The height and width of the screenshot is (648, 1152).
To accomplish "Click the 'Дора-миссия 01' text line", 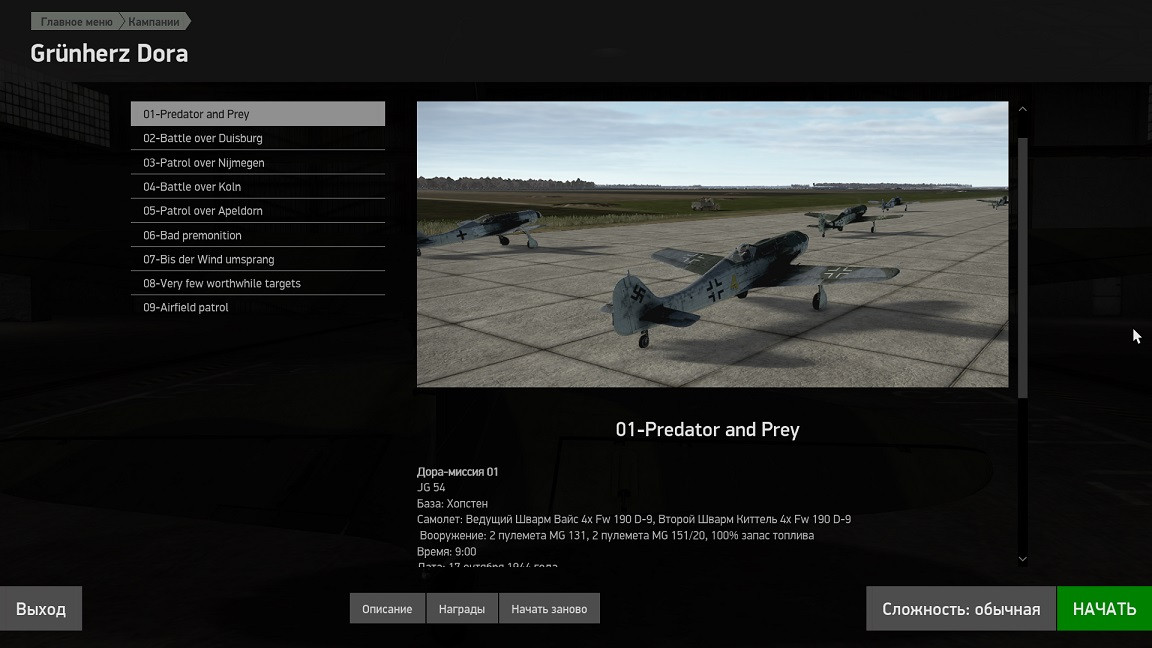I will pos(457,472).
